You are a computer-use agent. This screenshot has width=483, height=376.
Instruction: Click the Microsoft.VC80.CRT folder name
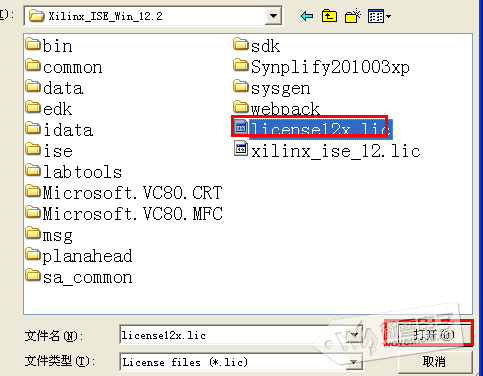tap(132, 193)
